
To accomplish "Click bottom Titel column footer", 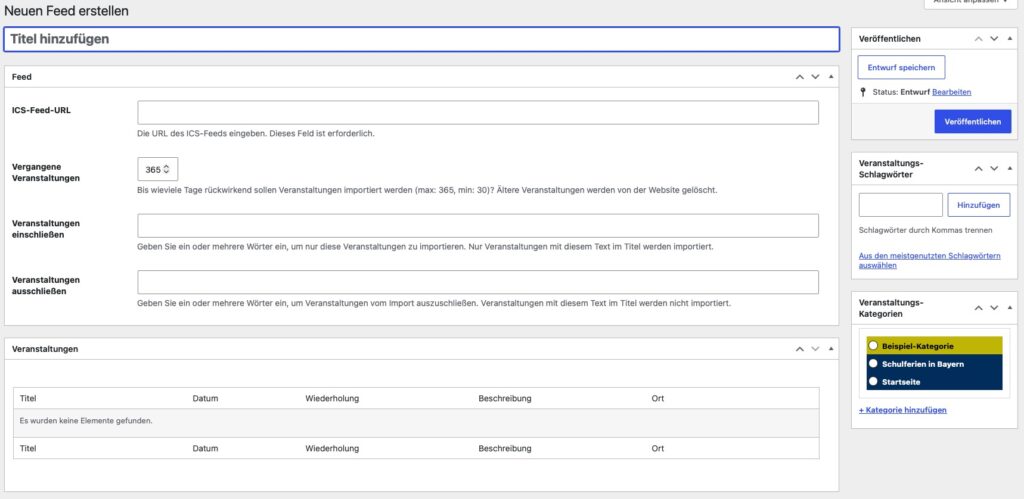I will pyautogui.click(x=28, y=449).
